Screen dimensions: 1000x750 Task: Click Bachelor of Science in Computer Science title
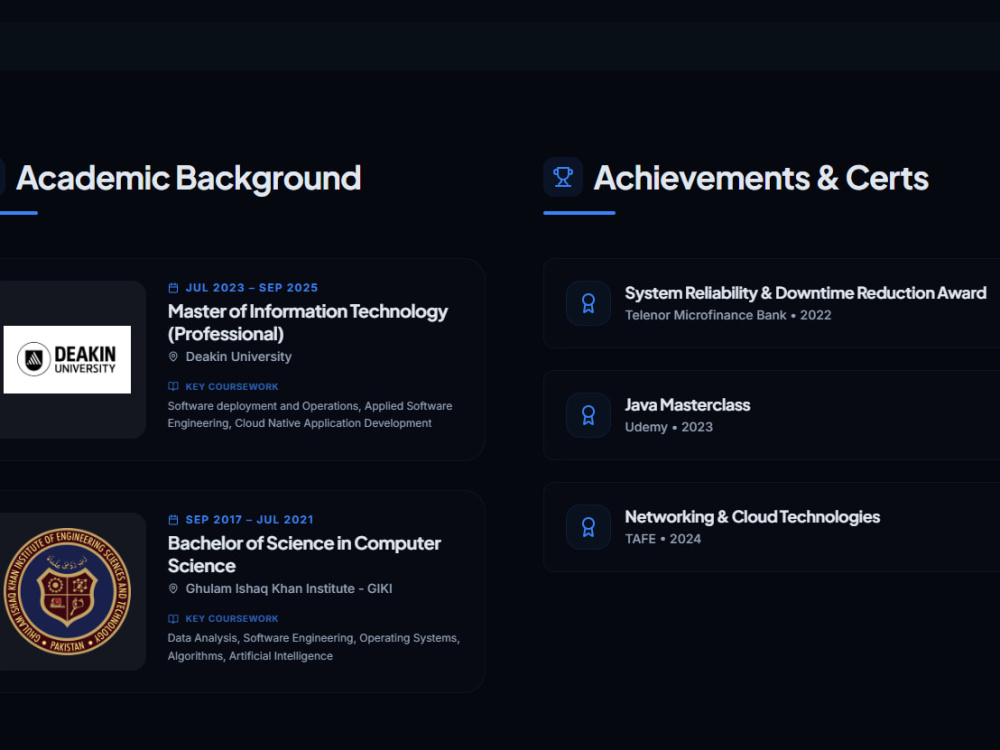(x=304, y=554)
